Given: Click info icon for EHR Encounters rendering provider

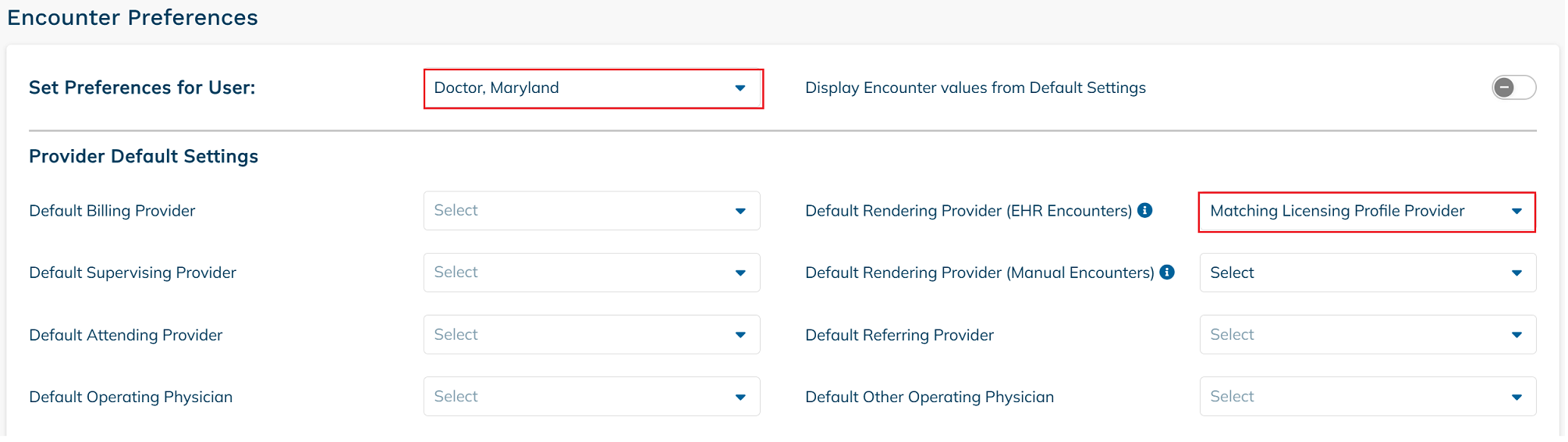Looking at the screenshot, I should coord(1145,210).
